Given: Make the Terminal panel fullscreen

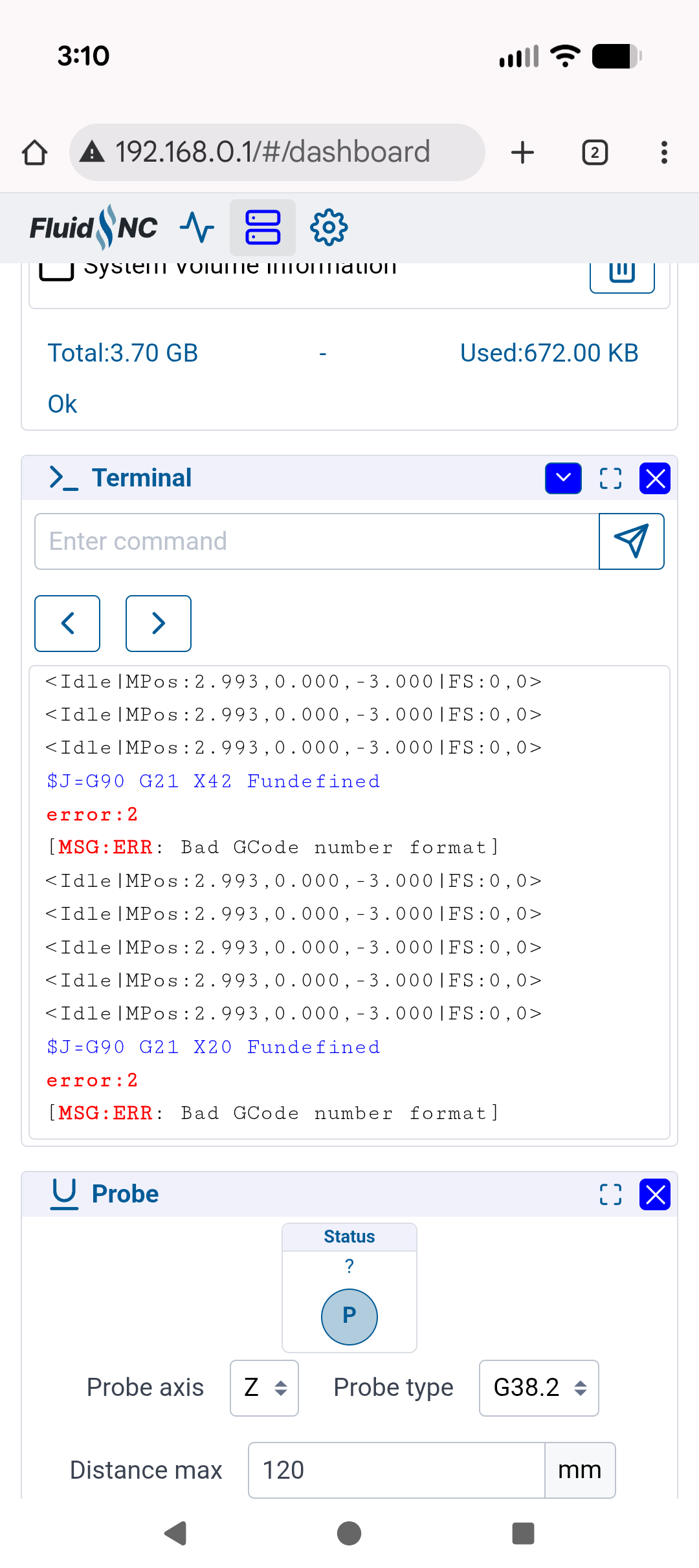Looking at the screenshot, I should click(x=610, y=479).
